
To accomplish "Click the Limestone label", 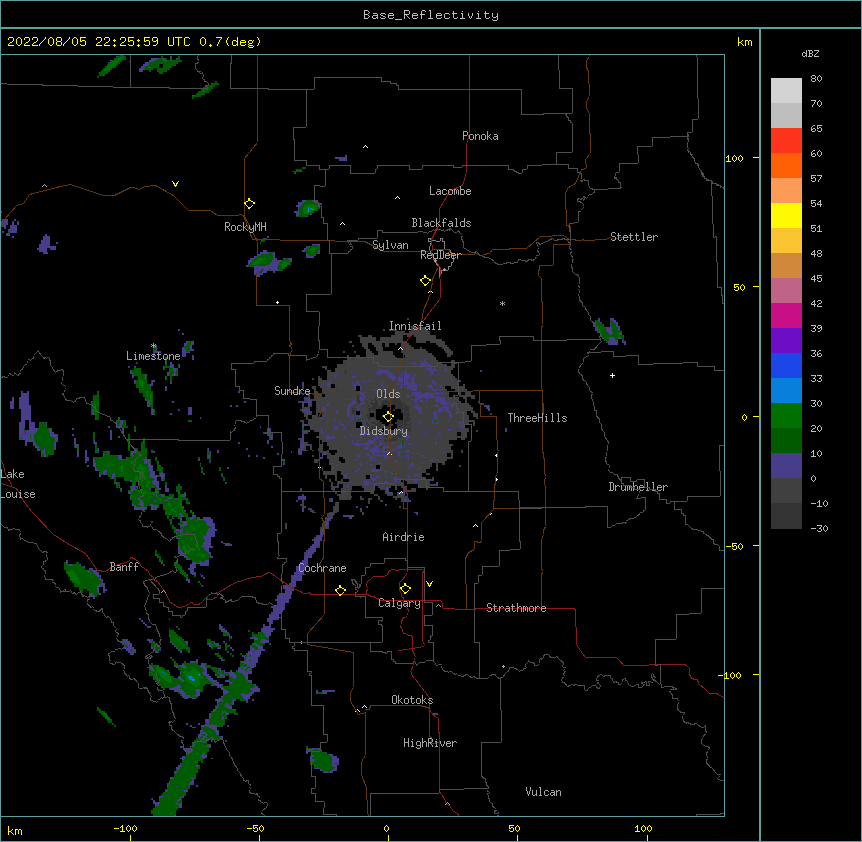I will point(153,356).
